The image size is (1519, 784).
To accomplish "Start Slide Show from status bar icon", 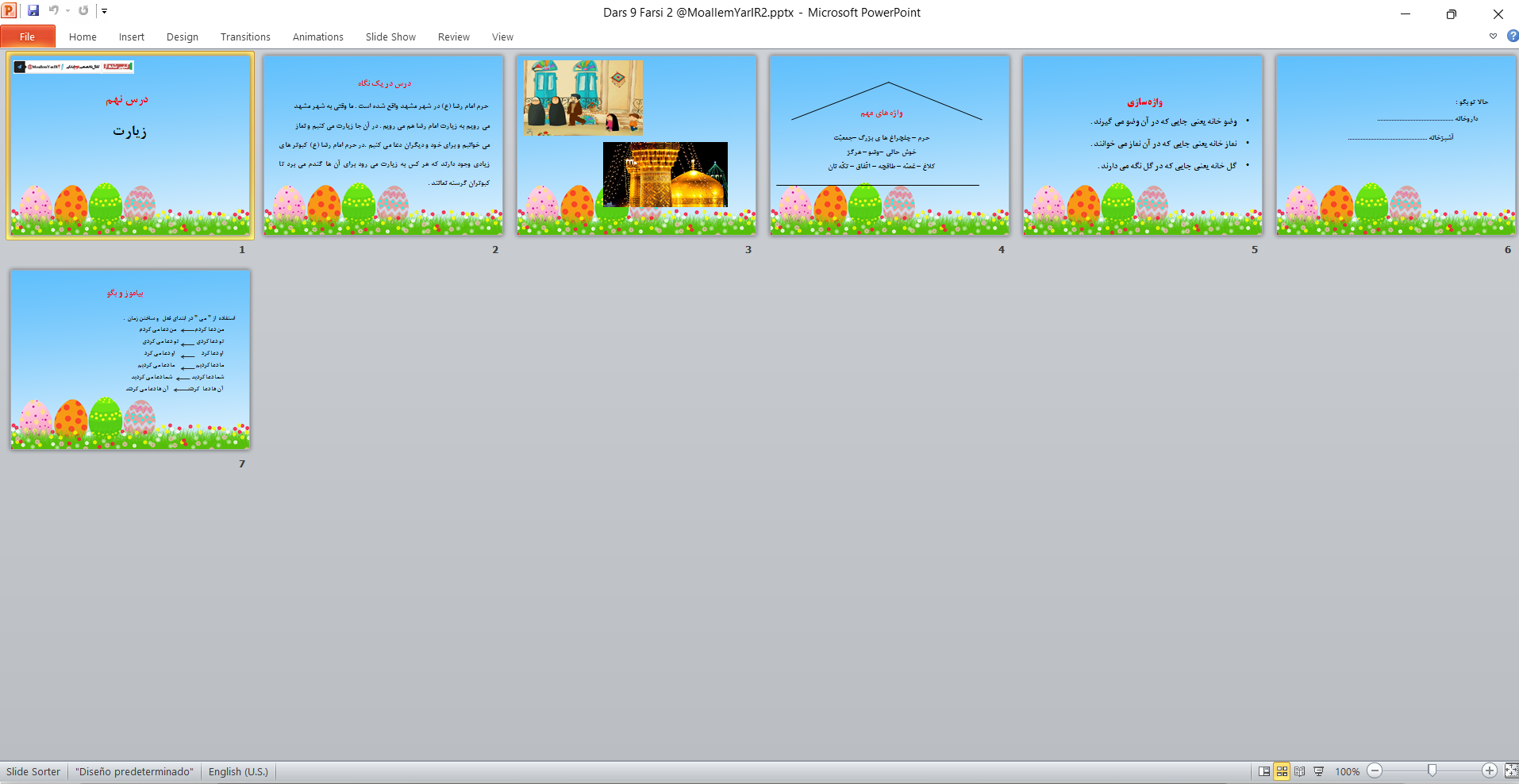I will tap(1318, 771).
